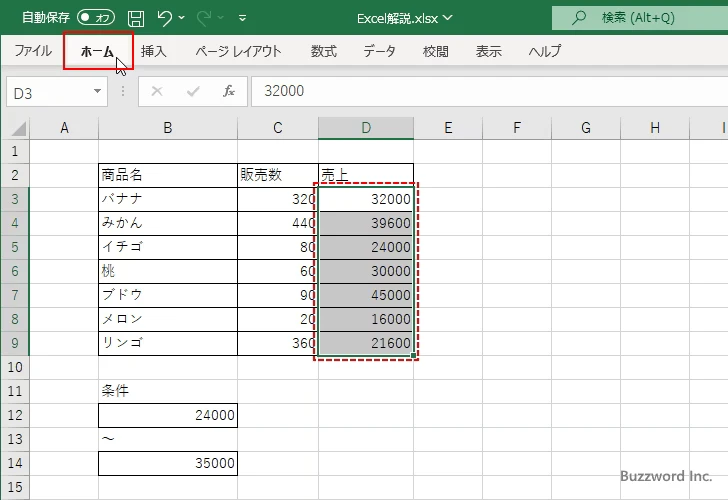
Task: Click the formula bar showing 32000
Action: click(489, 91)
